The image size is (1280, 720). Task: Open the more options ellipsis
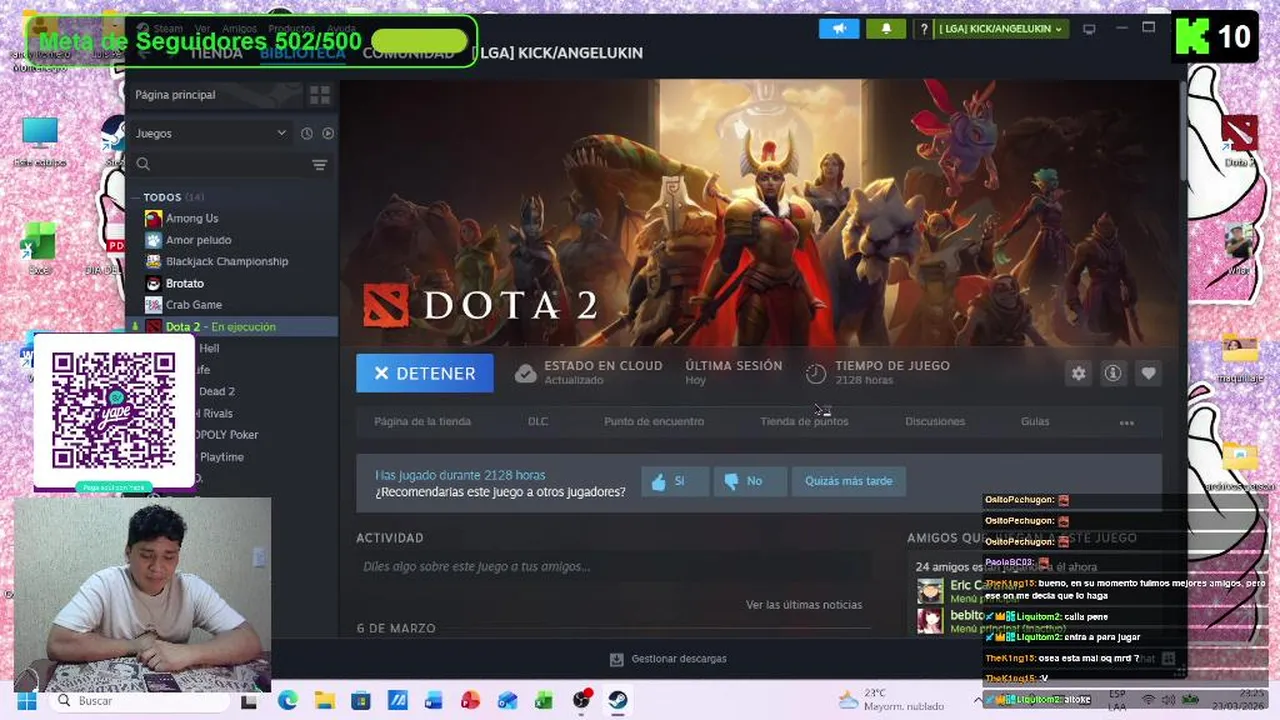(1127, 422)
